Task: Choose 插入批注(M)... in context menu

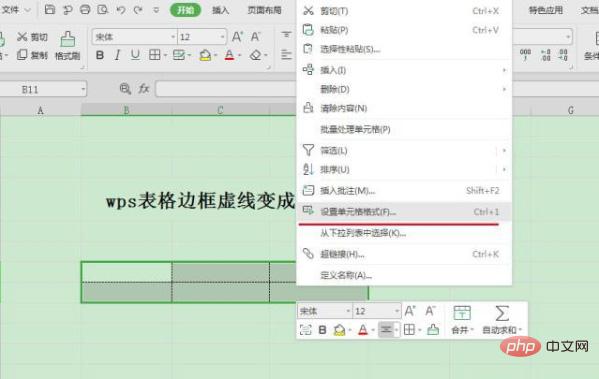Action: (404, 190)
